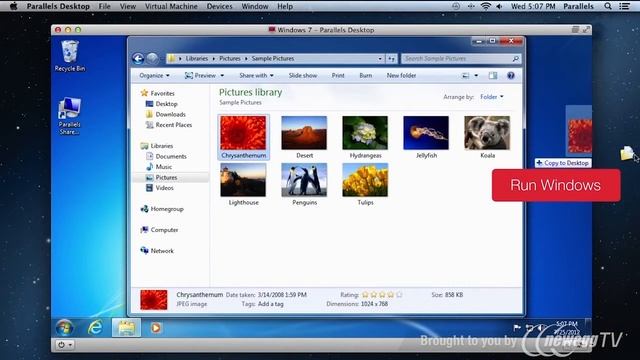Open Homegroup in navigation pane
This screenshot has width=640, height=360.
coord(167,209)
